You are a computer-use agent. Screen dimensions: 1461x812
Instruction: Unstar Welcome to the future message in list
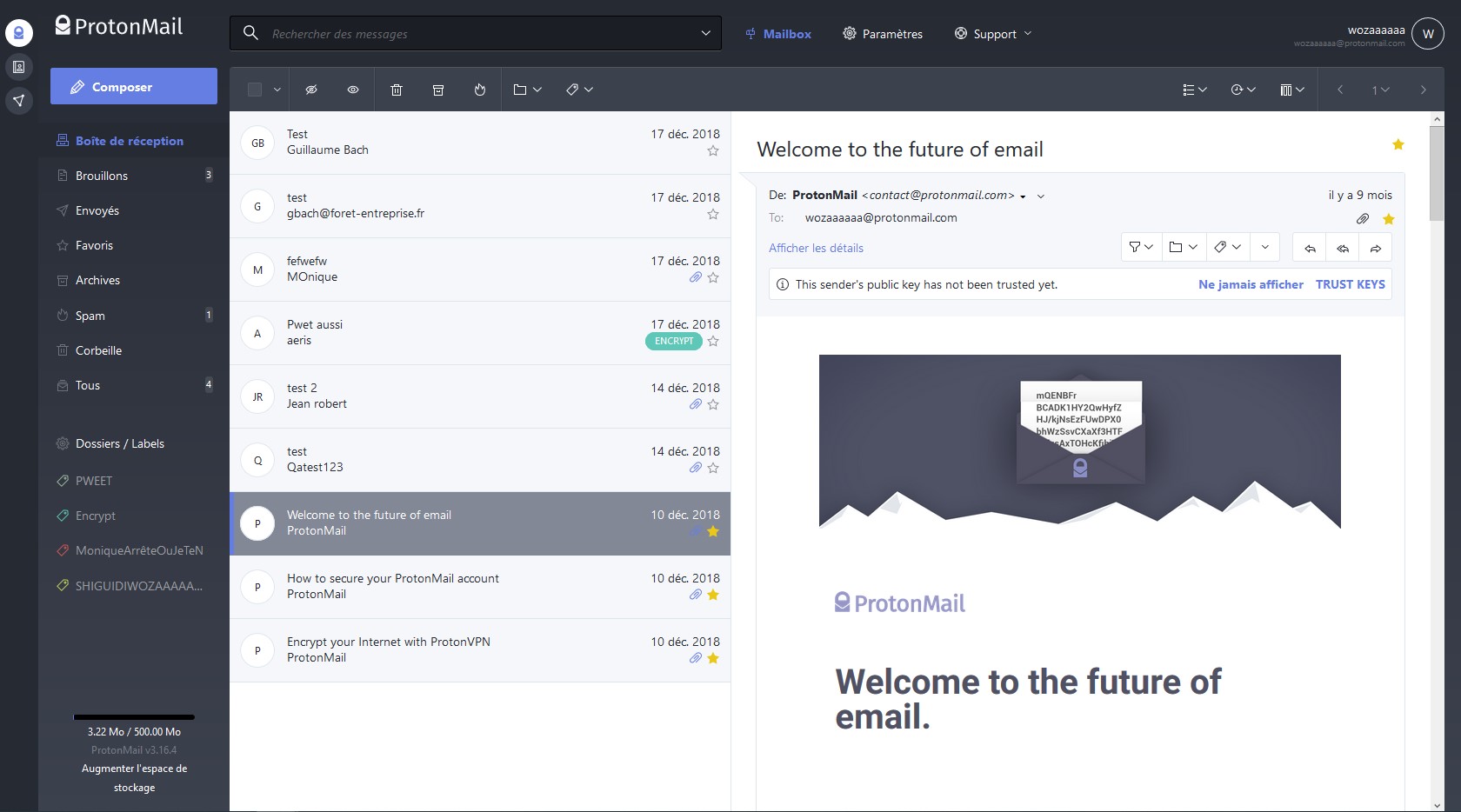pyautogui.click(x=713, y=531)
